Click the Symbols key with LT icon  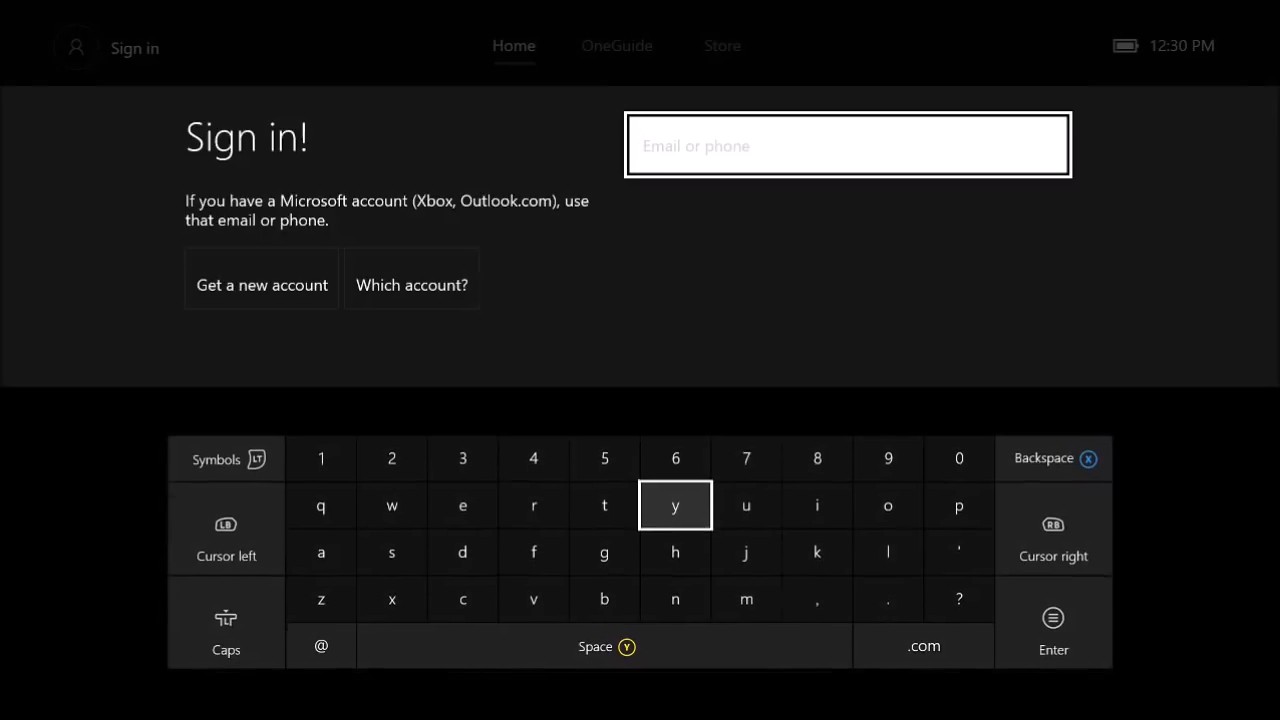coord(226,459)
